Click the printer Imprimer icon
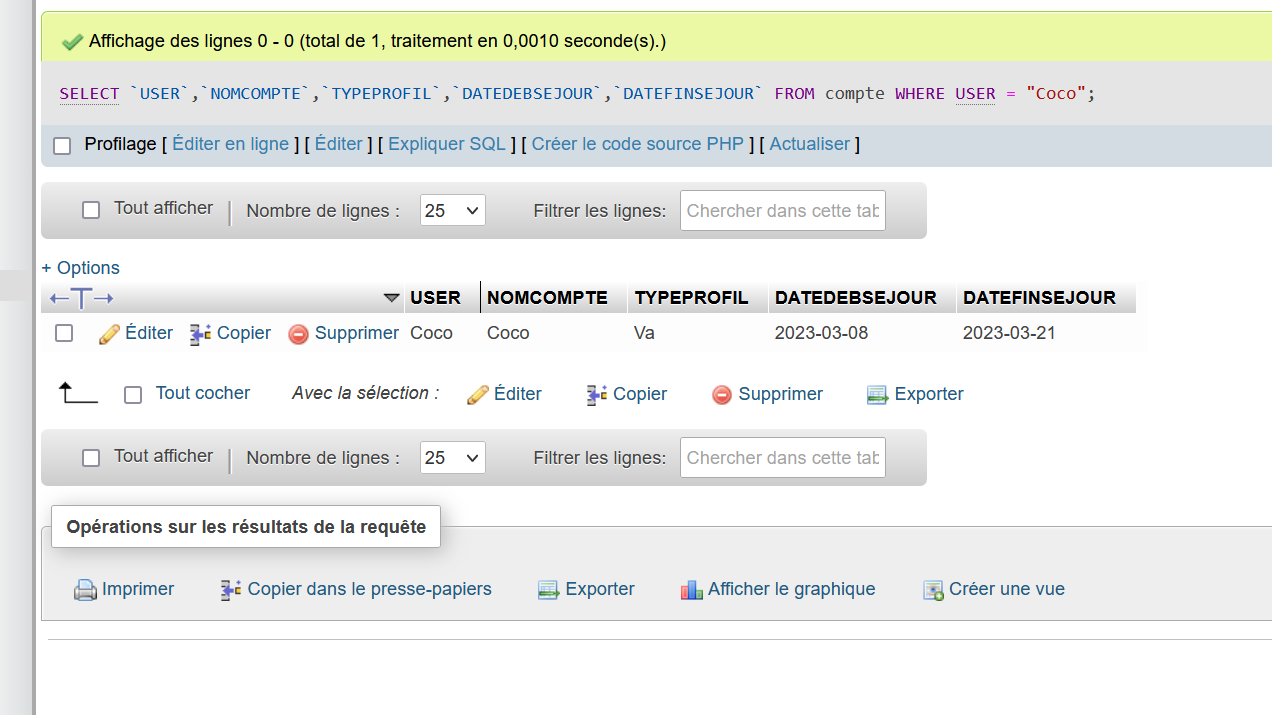The height and width of the screenshot is (715, 1272). tap(85, 590)
